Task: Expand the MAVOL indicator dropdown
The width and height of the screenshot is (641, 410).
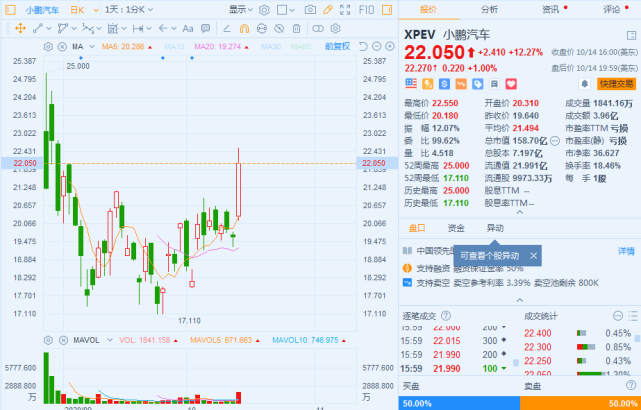Action: point(109,340)
